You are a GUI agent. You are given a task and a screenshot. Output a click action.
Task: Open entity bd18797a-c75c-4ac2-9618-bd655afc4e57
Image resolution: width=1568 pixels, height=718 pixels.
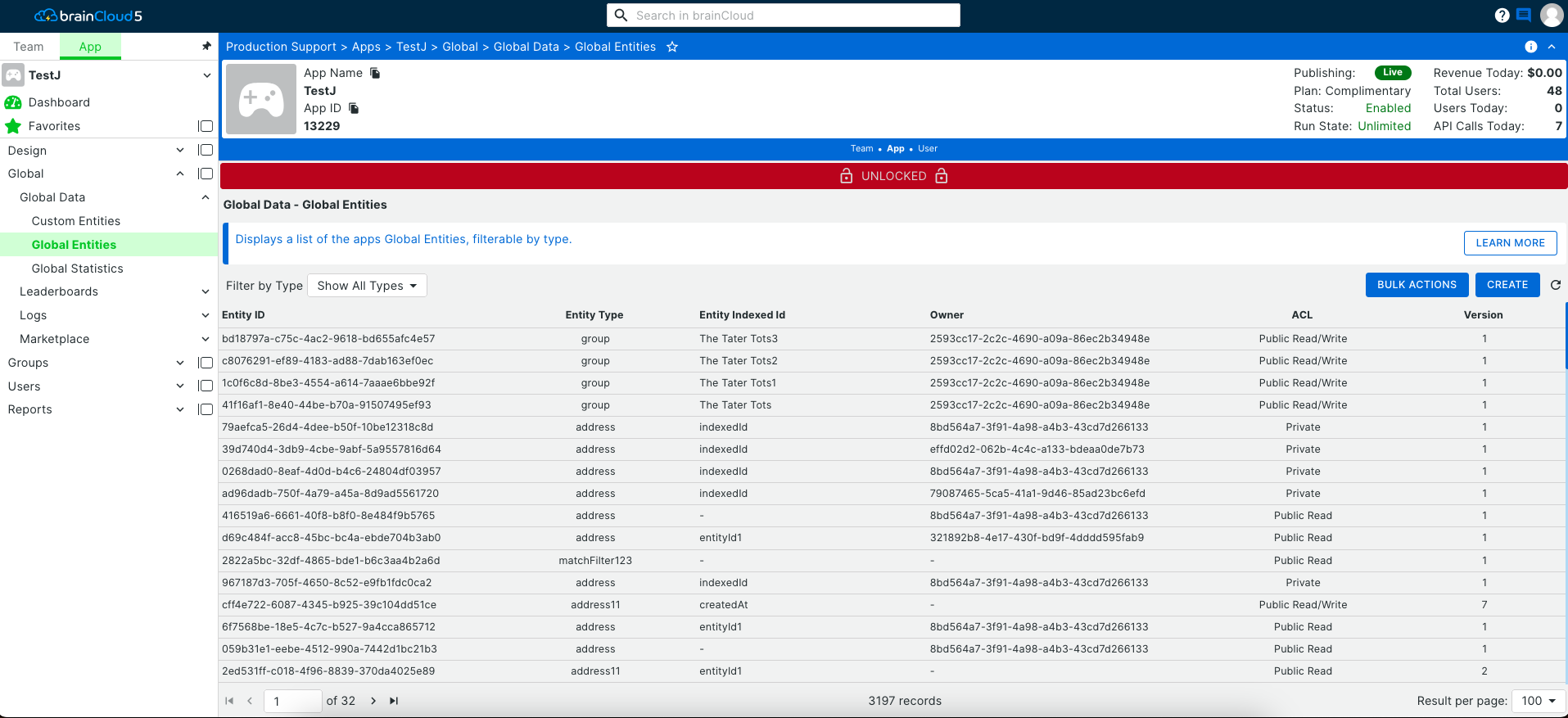coord(328,339)
